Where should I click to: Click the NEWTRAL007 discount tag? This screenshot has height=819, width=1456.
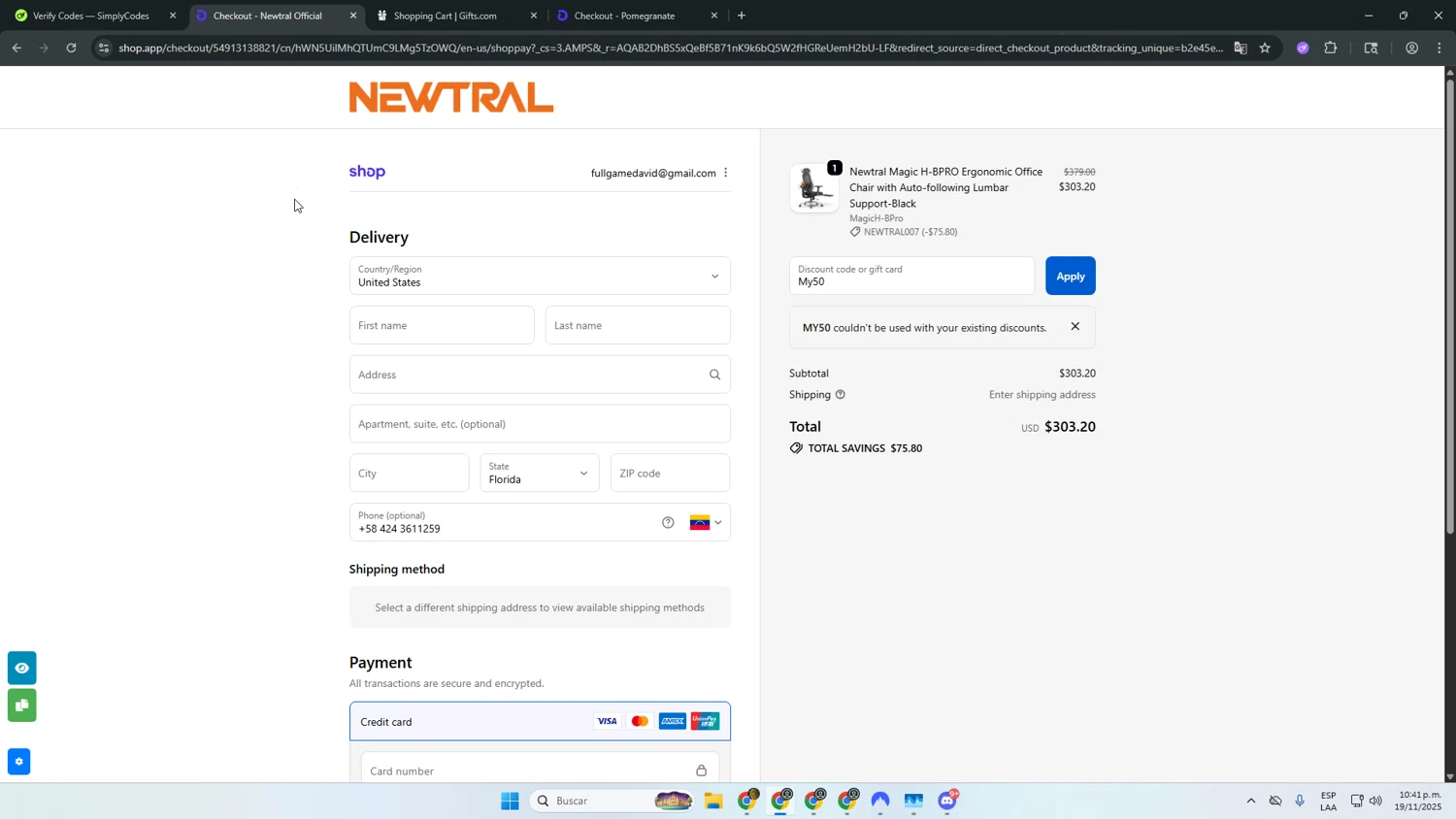[x=904, y=232]
